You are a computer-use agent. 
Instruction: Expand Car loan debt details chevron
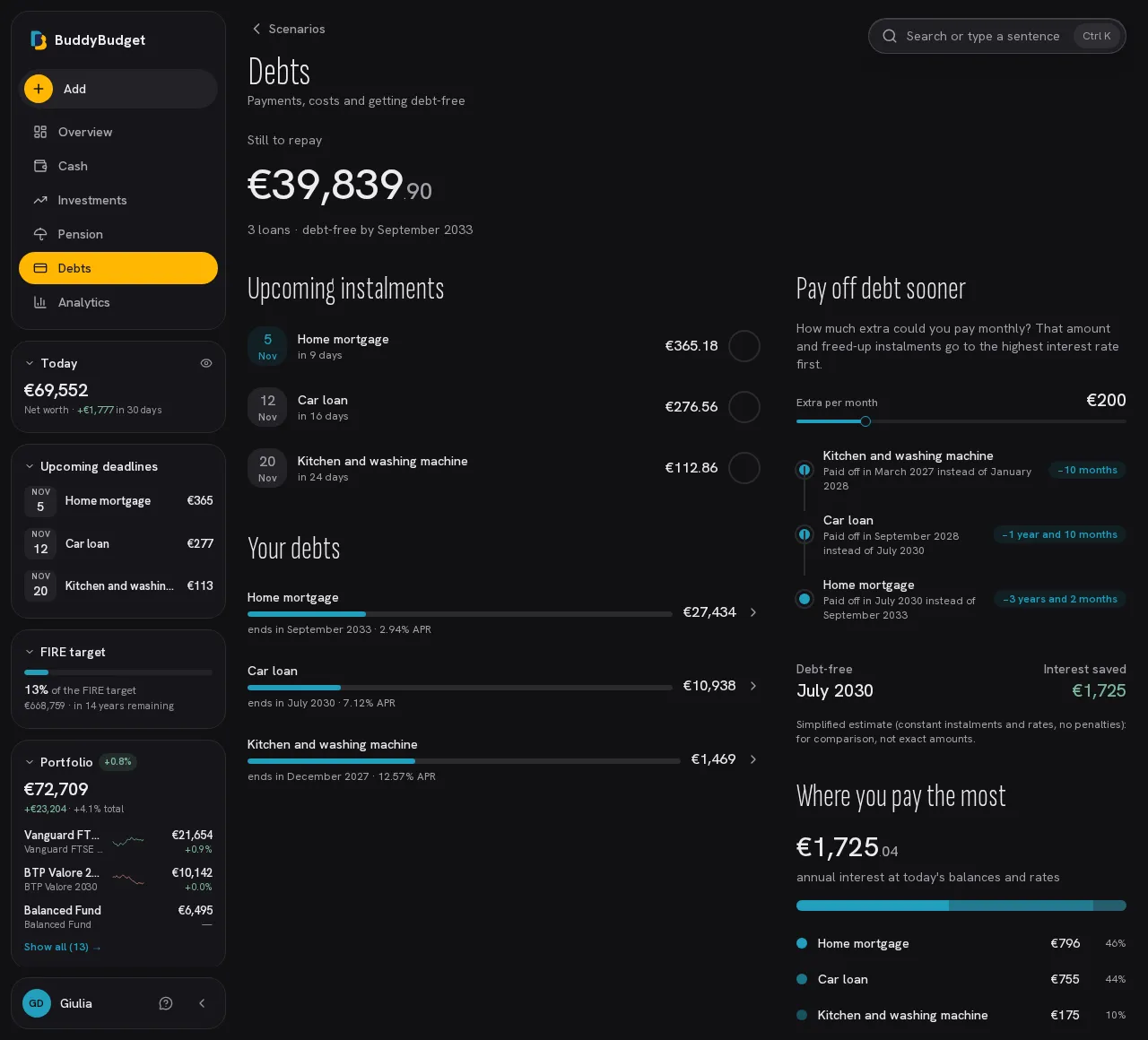[753, 686]
